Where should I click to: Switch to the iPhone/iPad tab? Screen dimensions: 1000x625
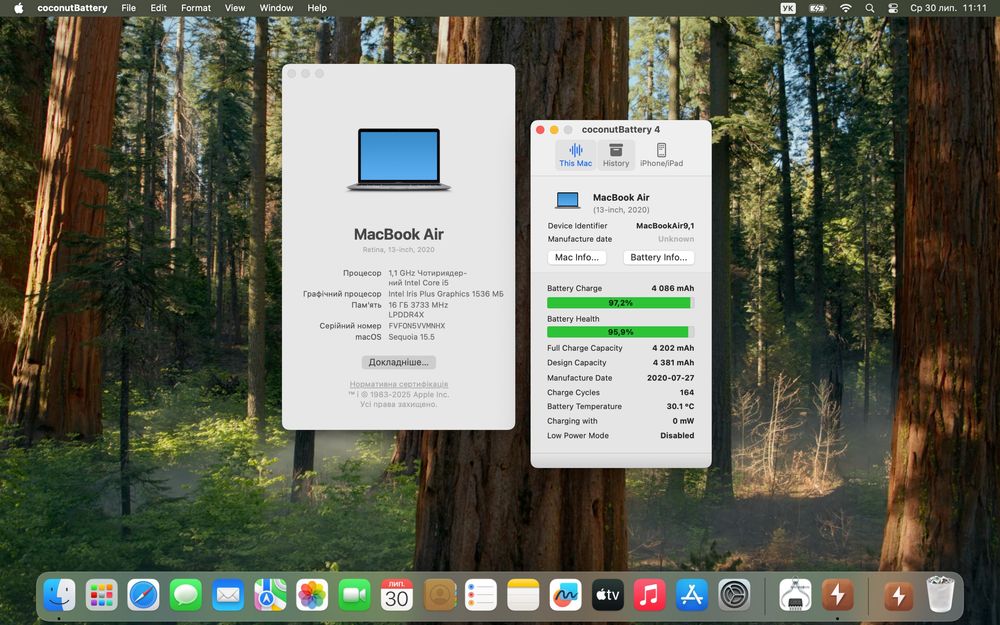tap(661, 155)
